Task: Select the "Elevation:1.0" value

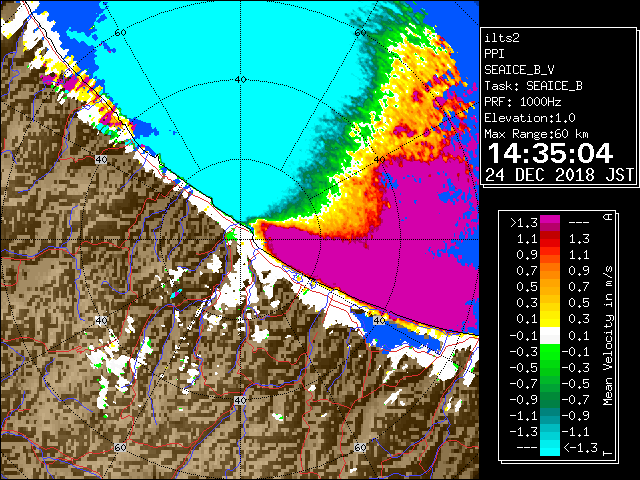Action: pos(530,118)
